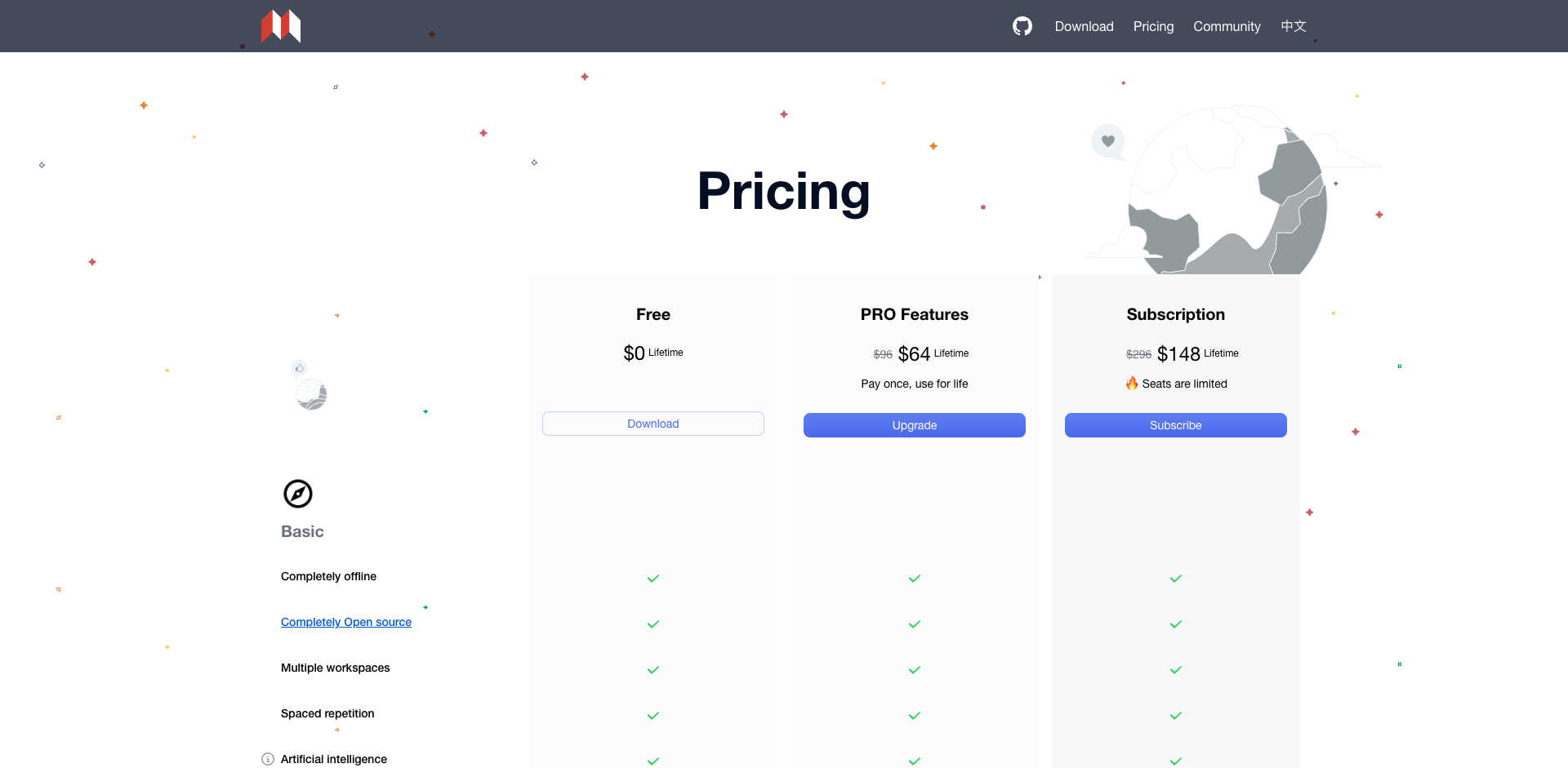Click the red and white site logo
Viewport: 1568px width, 768px height.
point(281,26)
